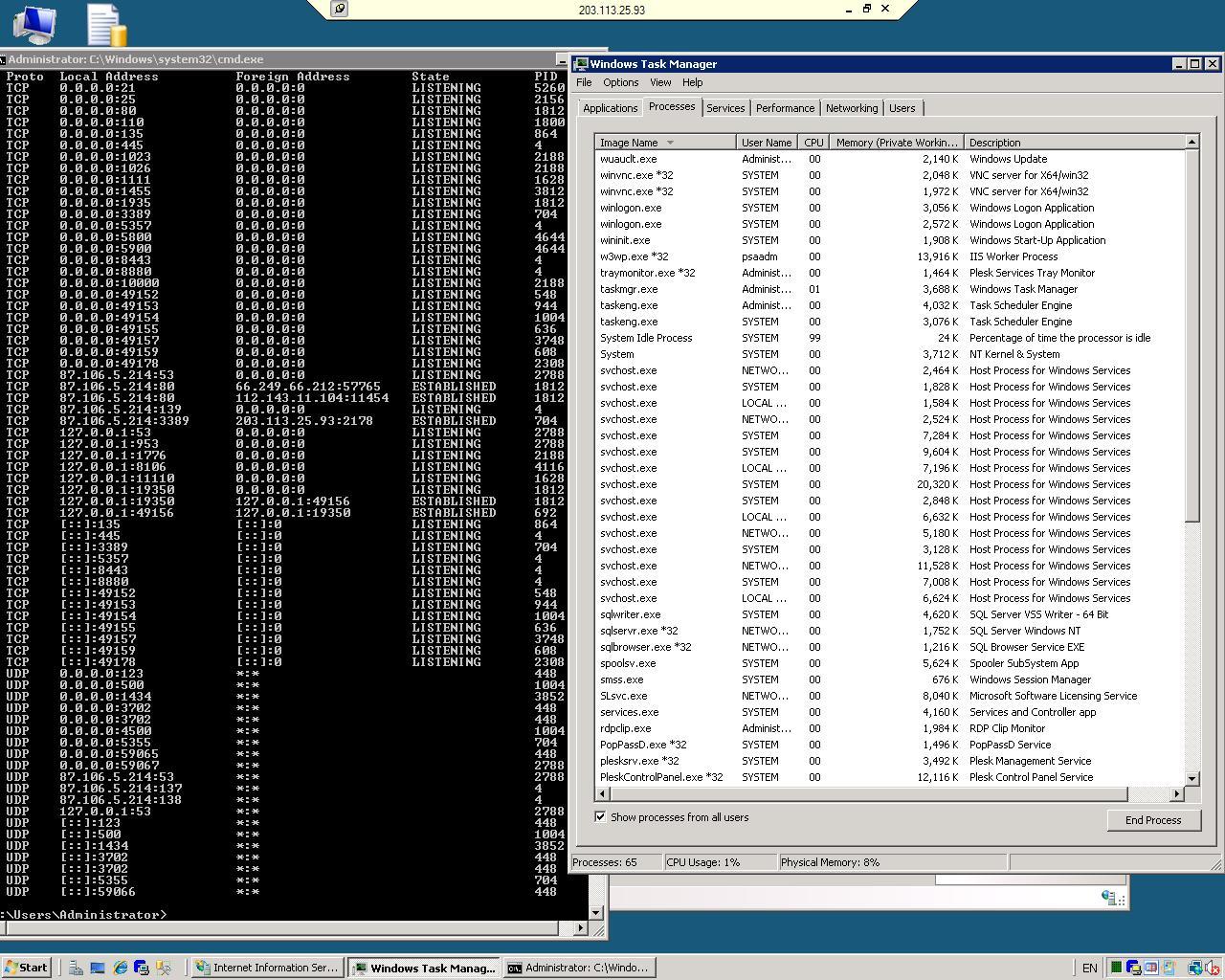Open Server Manager from quick launch

(x=76, y=968)
